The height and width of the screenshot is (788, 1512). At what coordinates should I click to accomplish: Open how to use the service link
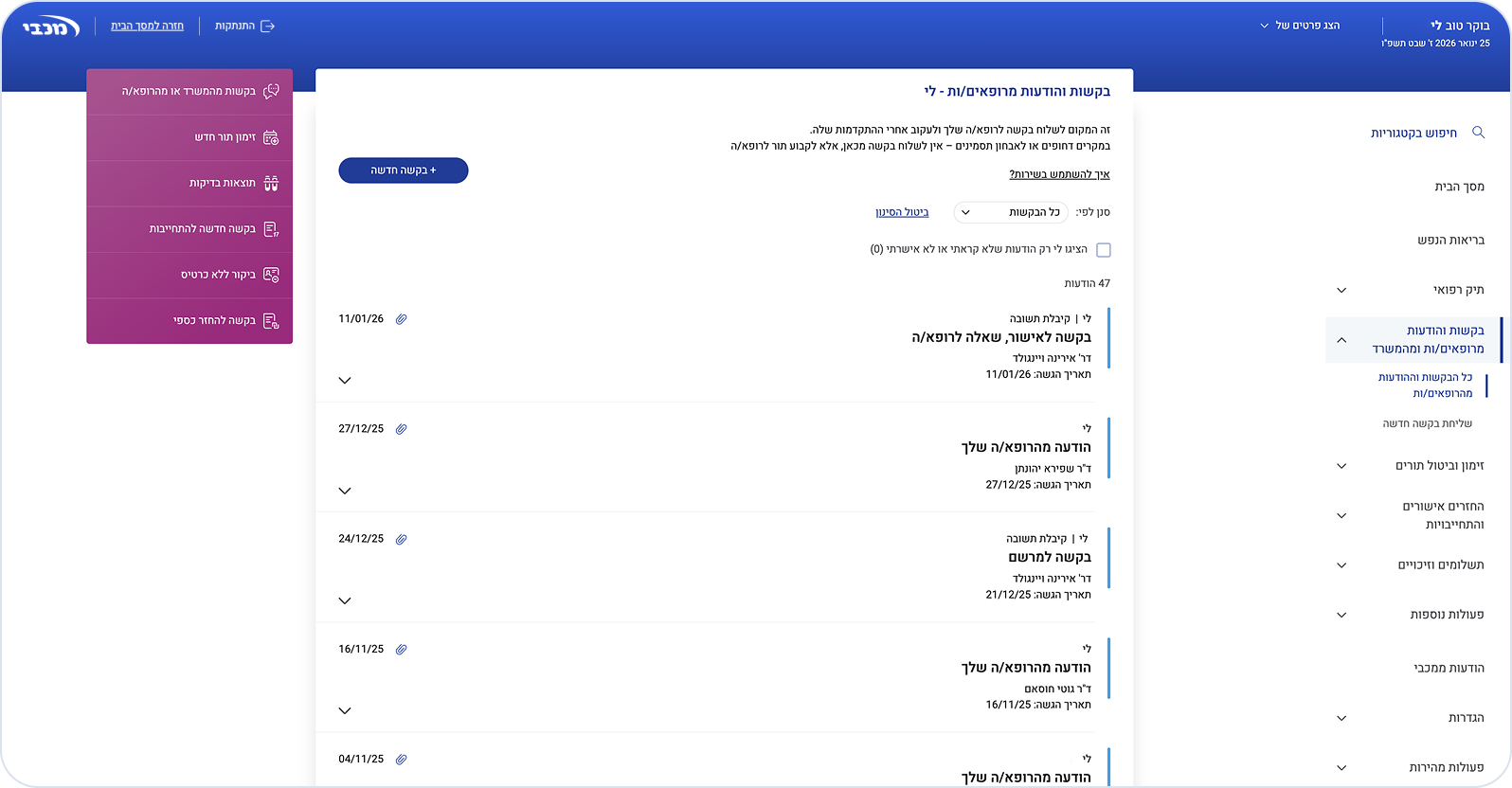tap(1058, 174)
